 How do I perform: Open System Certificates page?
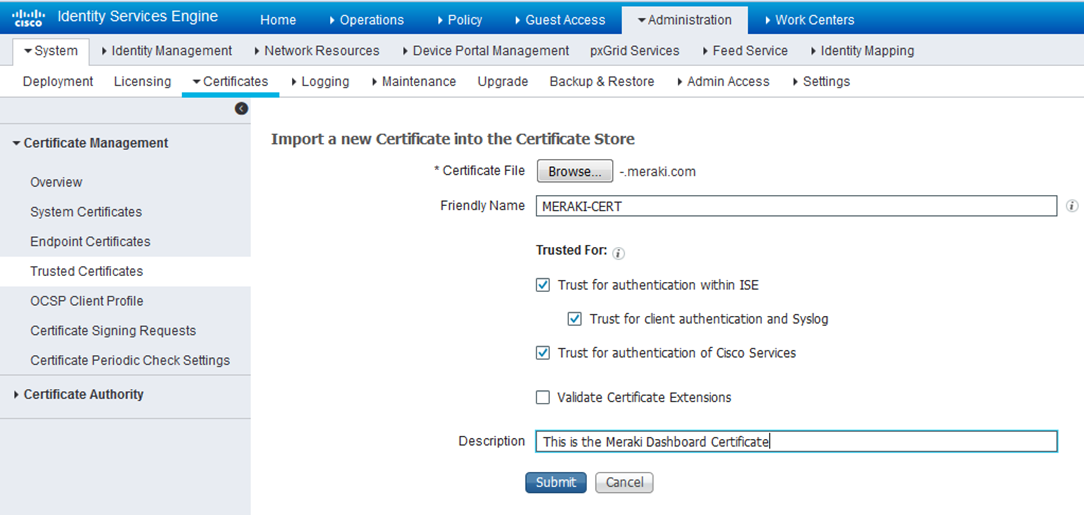(x=86, y=212)
